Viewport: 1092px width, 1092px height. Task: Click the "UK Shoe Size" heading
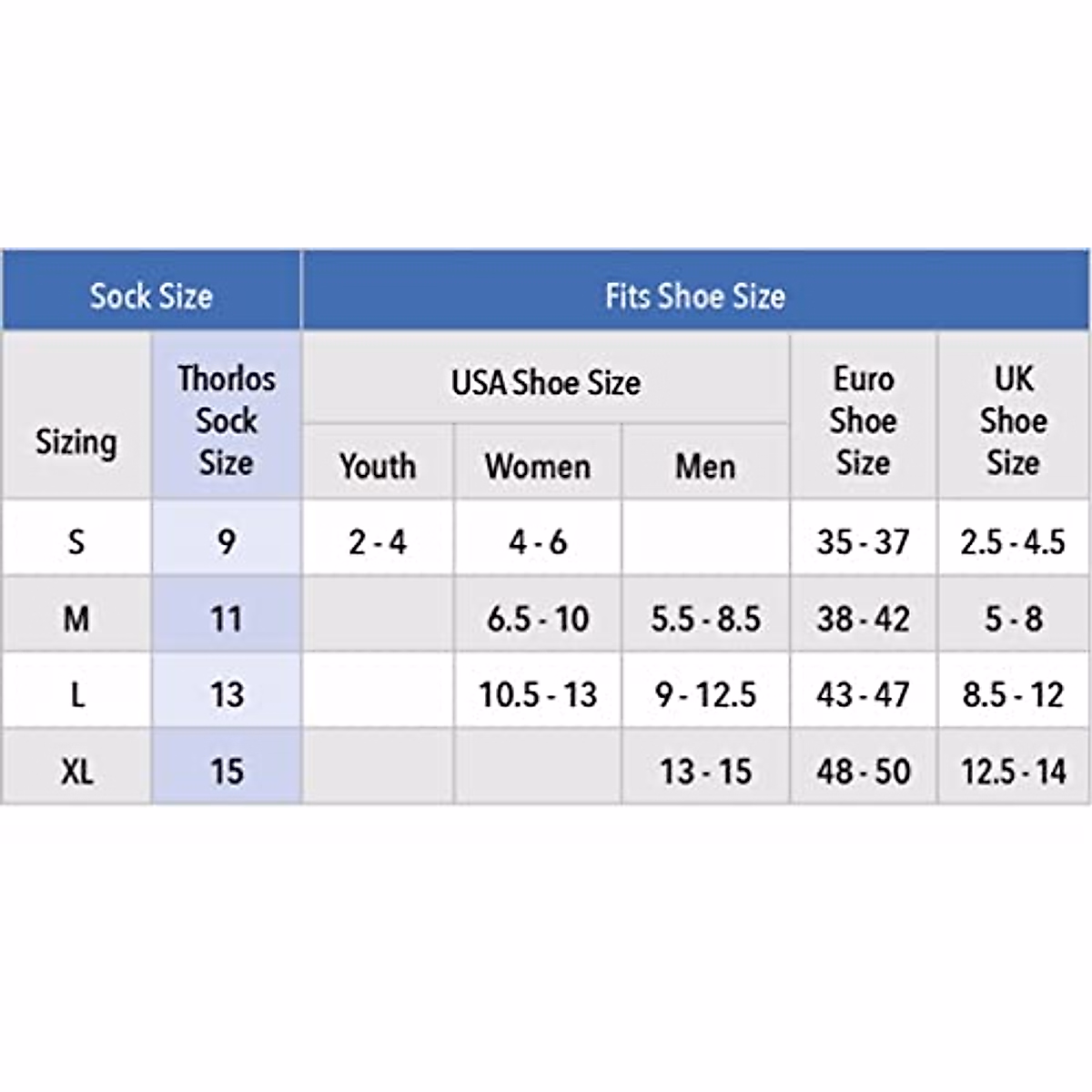pos(1013,420)
